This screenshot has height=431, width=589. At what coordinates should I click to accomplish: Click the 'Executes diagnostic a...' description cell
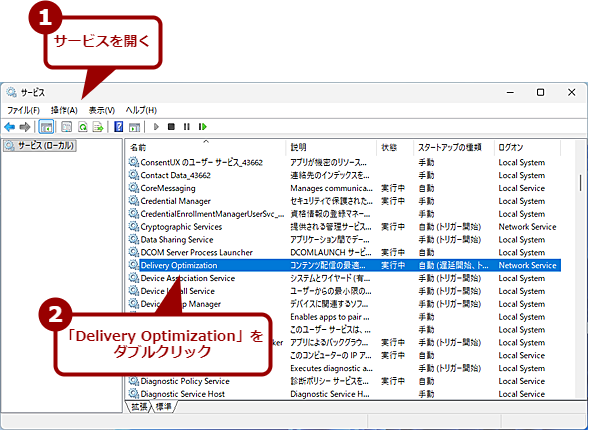331,368
